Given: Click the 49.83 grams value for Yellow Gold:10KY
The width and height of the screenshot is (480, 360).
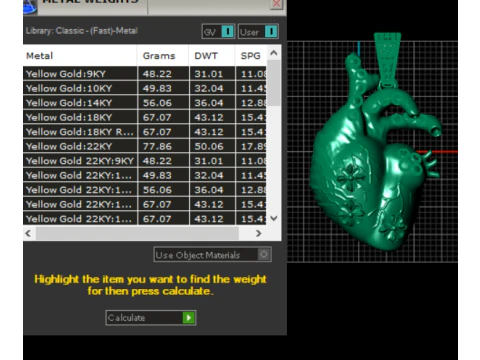Looking at the screenshot, I should (x=157, y=88).
